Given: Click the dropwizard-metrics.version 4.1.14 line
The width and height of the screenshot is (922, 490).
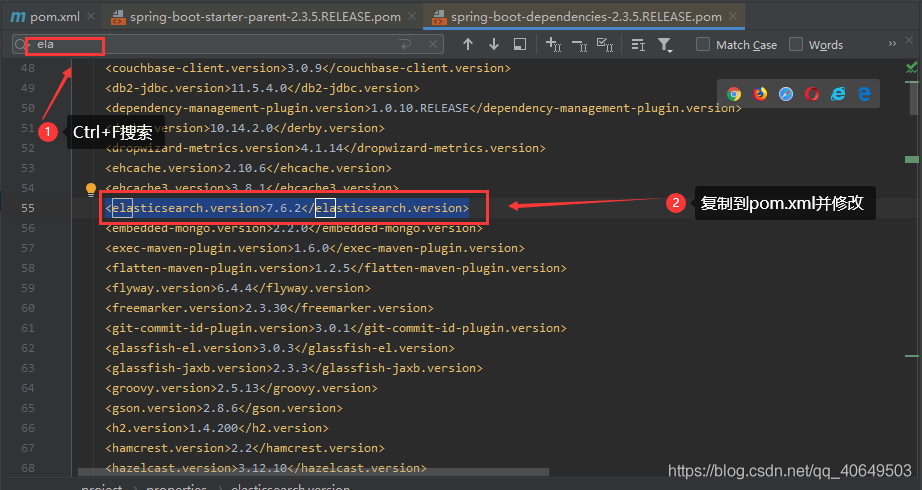Looking at the screenshot, I should (x=325, y=148).
